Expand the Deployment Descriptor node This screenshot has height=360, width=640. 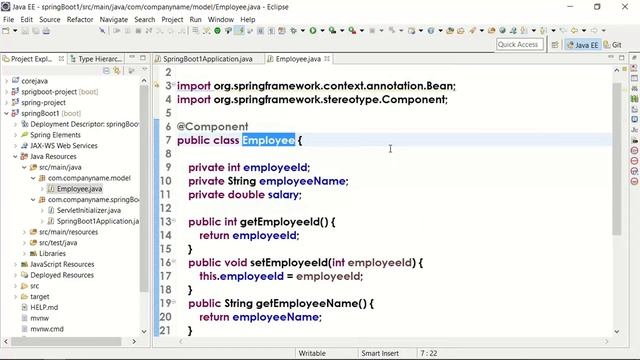click(16, 124)
